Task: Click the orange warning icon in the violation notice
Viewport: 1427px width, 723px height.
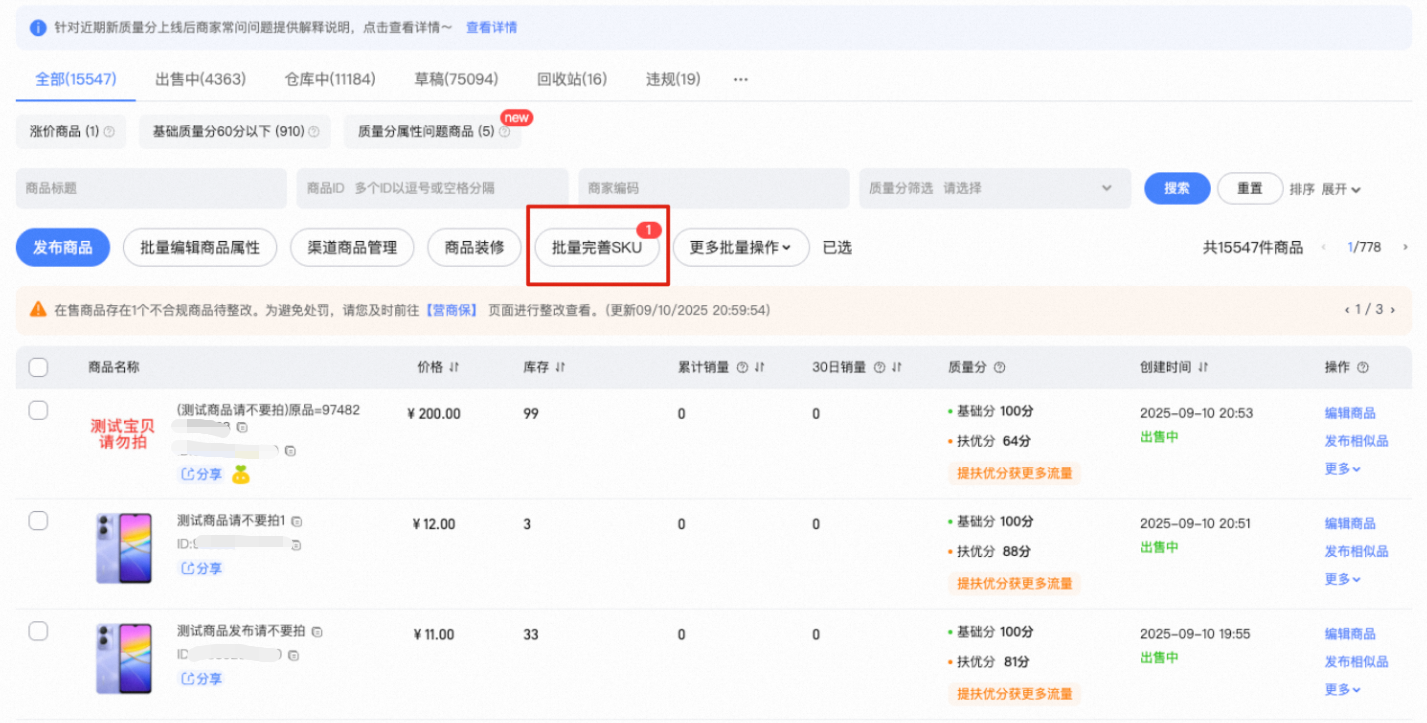Action: [38, 310]
